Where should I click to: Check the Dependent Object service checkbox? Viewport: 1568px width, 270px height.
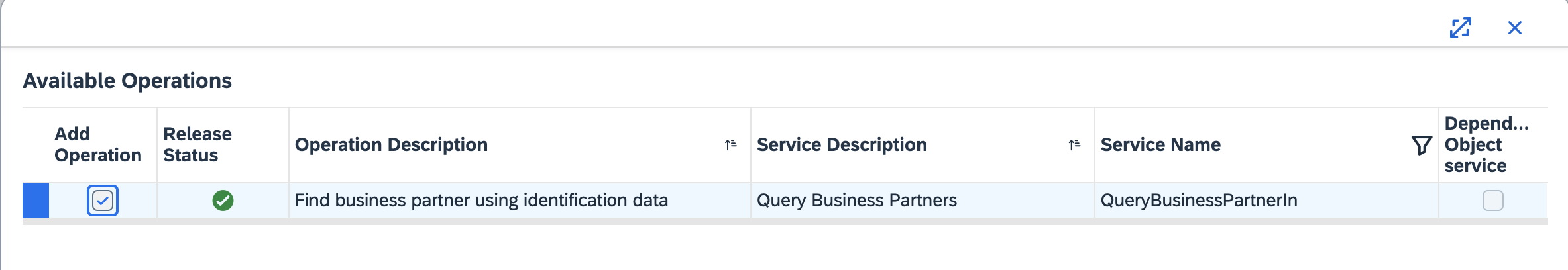pos(1492,201)
